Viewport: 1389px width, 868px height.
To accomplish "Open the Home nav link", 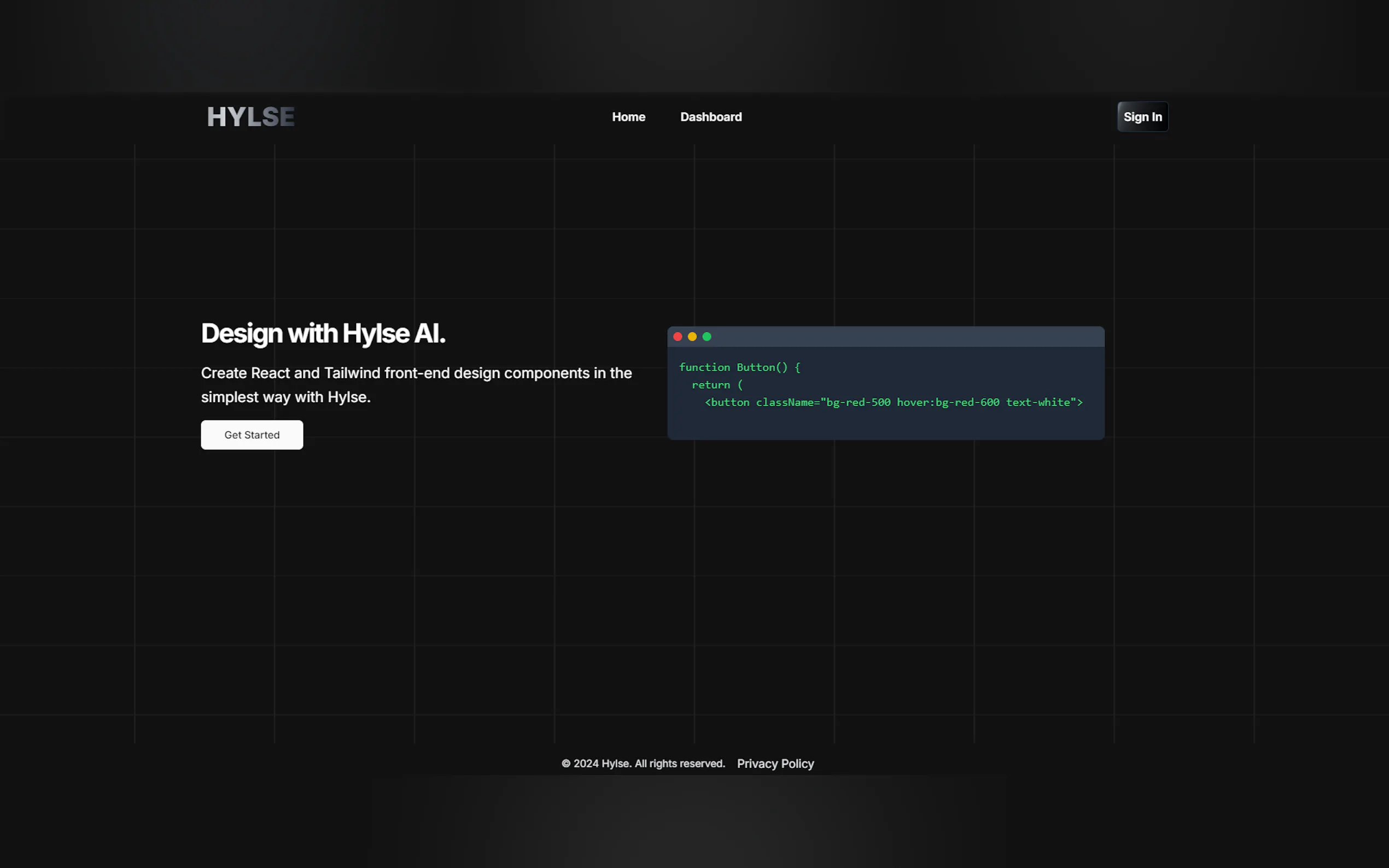I will [628, 117].
